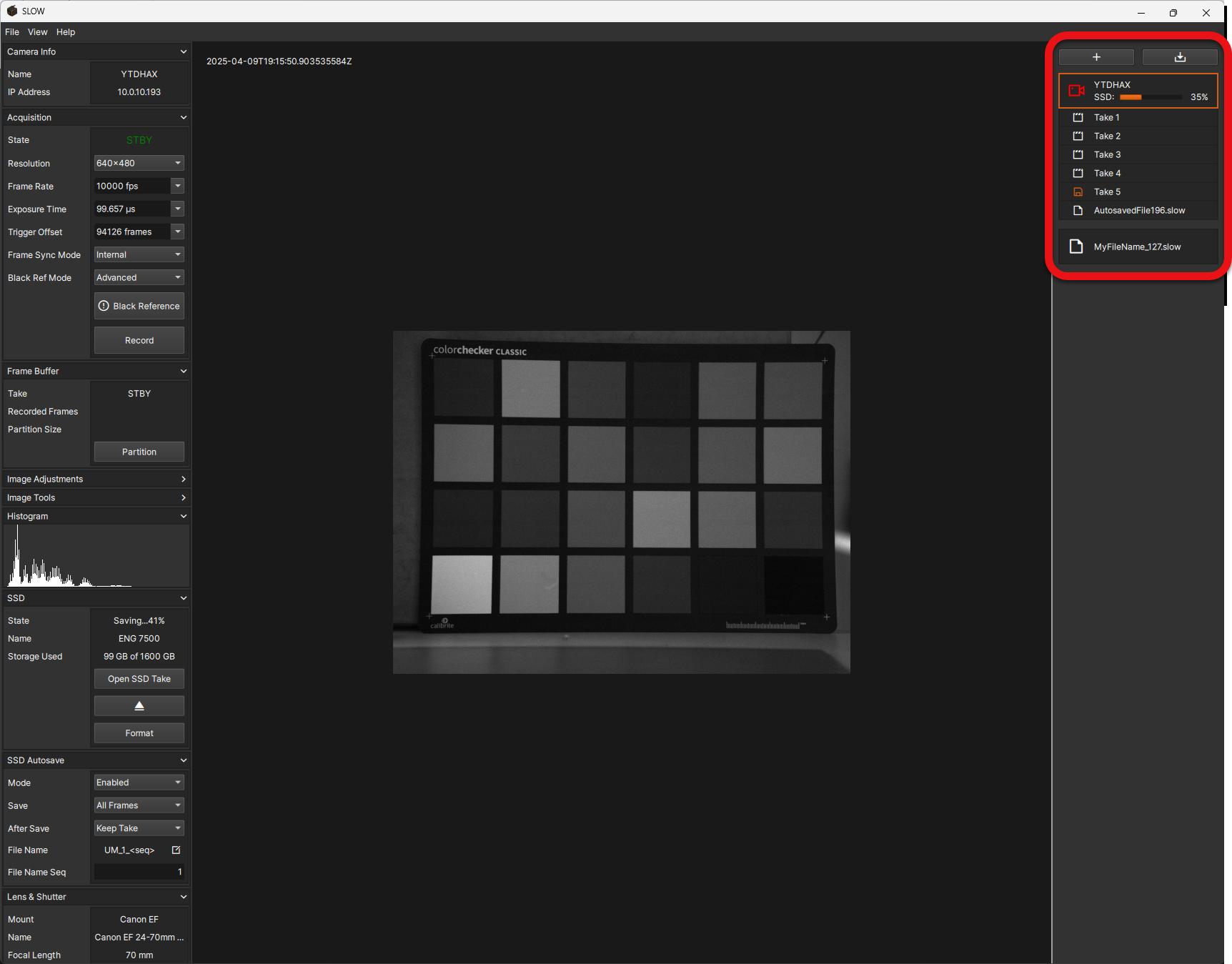Open the File menu

pyautogui.click(x=11, y=31)
